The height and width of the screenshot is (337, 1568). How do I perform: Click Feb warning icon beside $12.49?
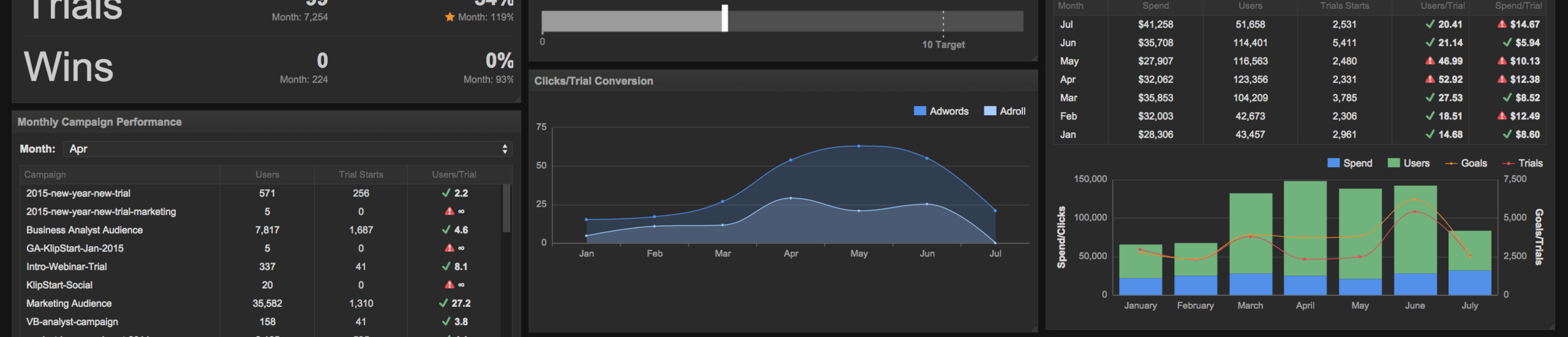click(x=1502, y=116)
